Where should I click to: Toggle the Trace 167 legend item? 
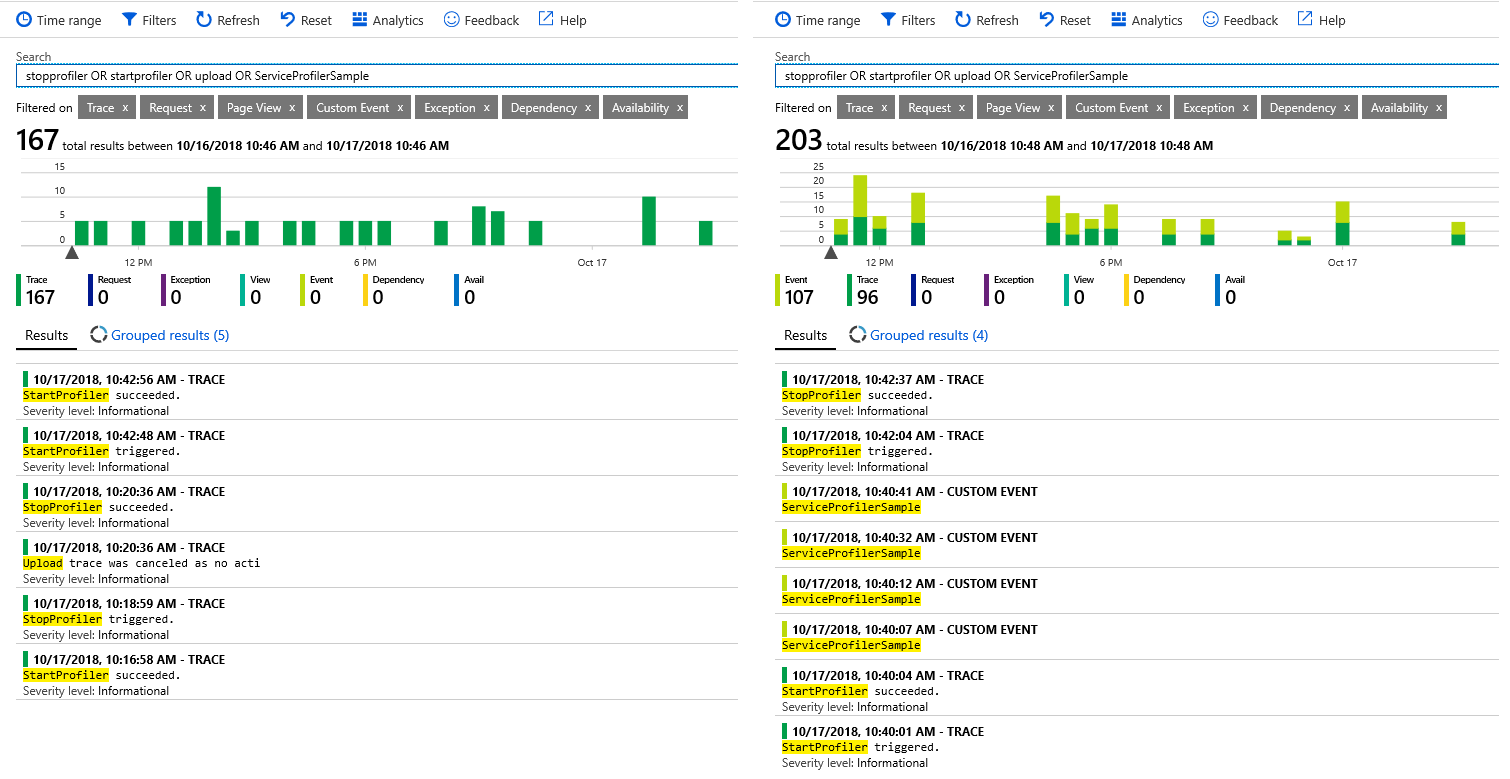tap(38, 290)
